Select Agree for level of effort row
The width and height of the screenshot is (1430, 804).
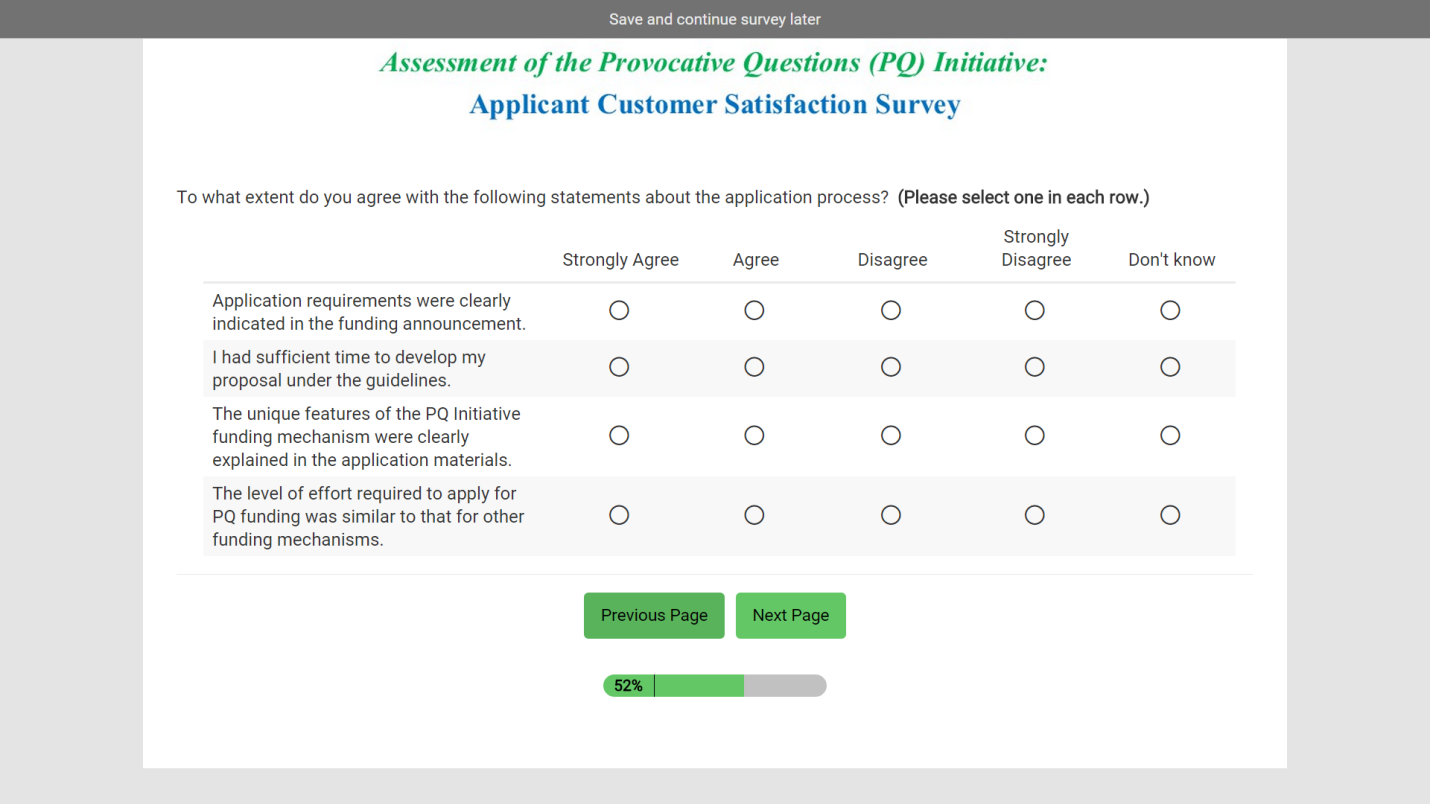point(754,515)
